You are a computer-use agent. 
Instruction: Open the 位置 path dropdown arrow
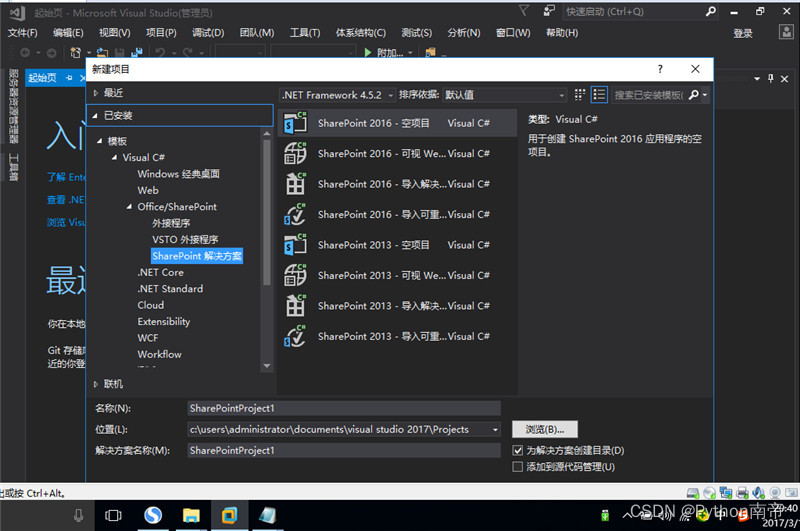pos(495,429)
